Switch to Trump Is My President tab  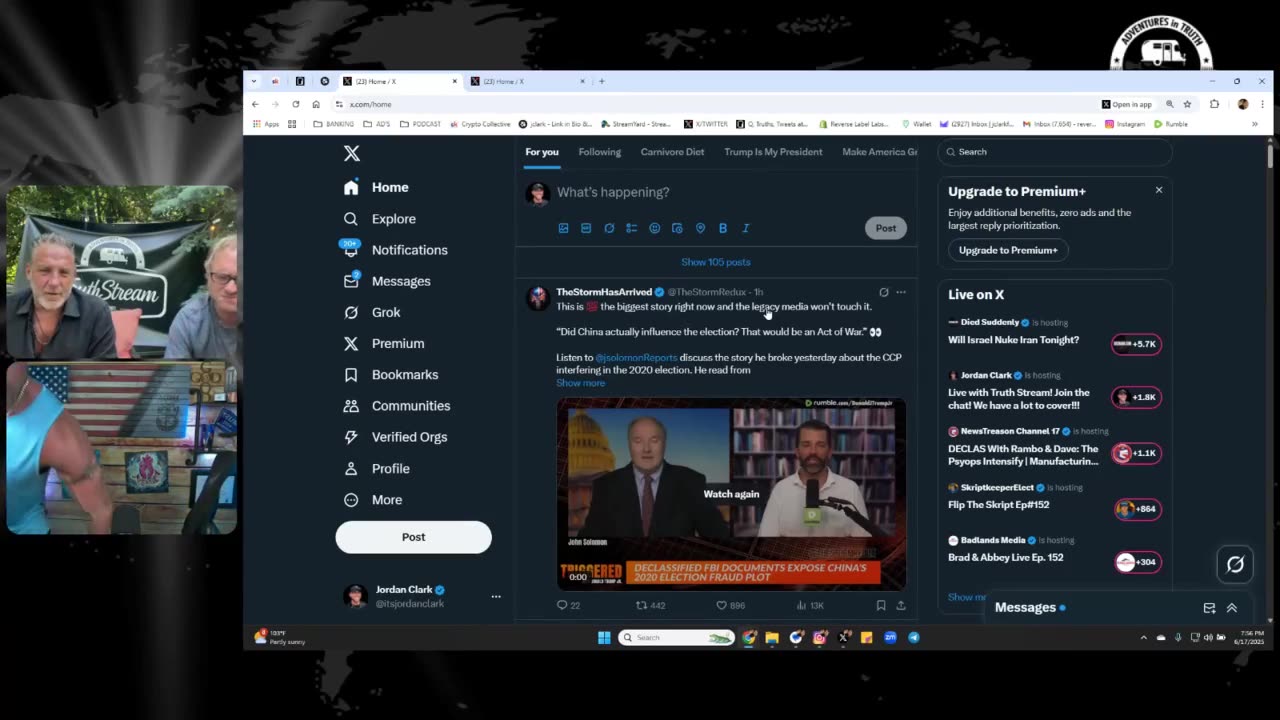tap(773, 152)
